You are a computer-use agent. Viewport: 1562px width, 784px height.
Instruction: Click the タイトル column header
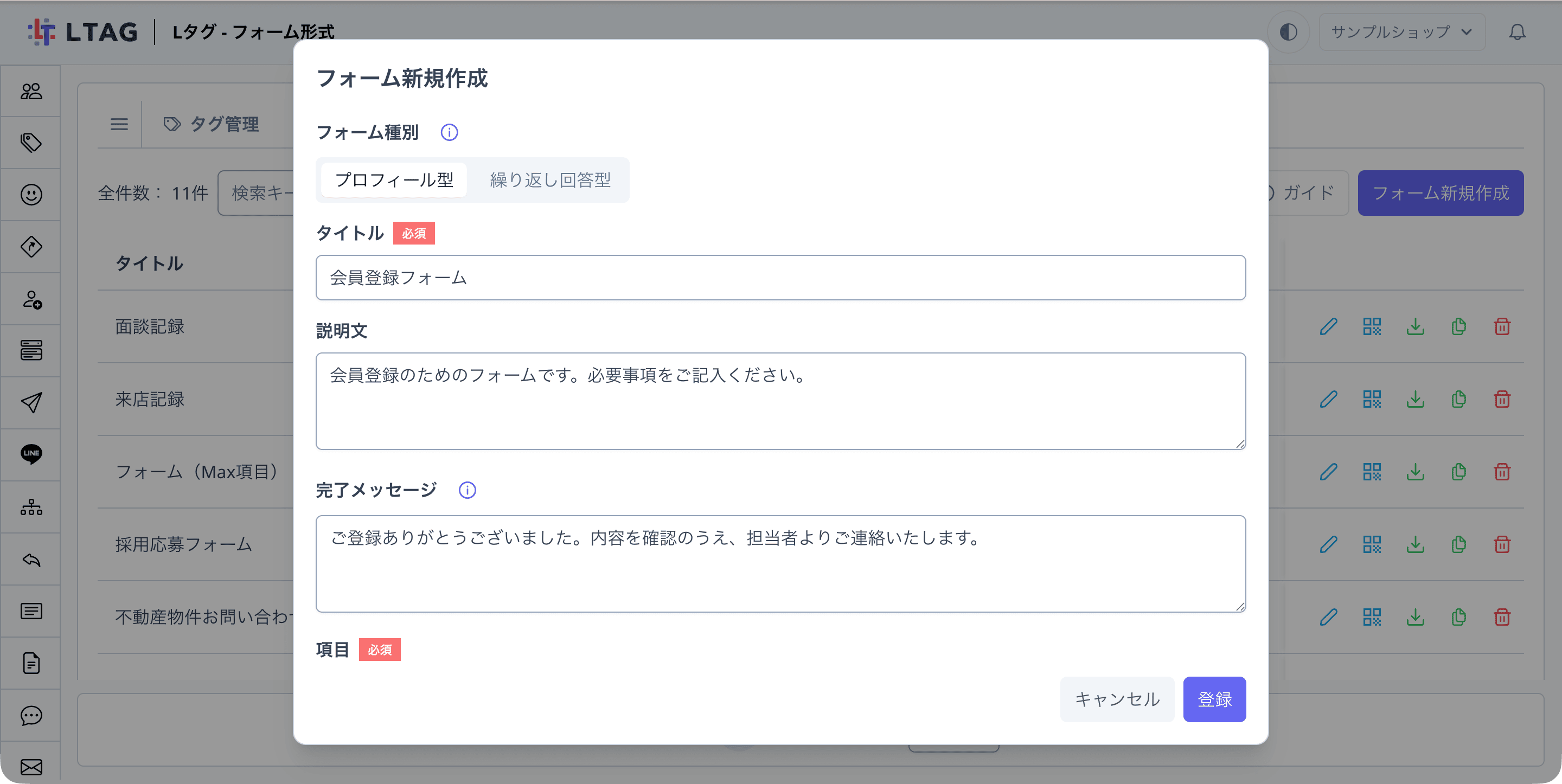pyautogui.click(x=149, y=264)
